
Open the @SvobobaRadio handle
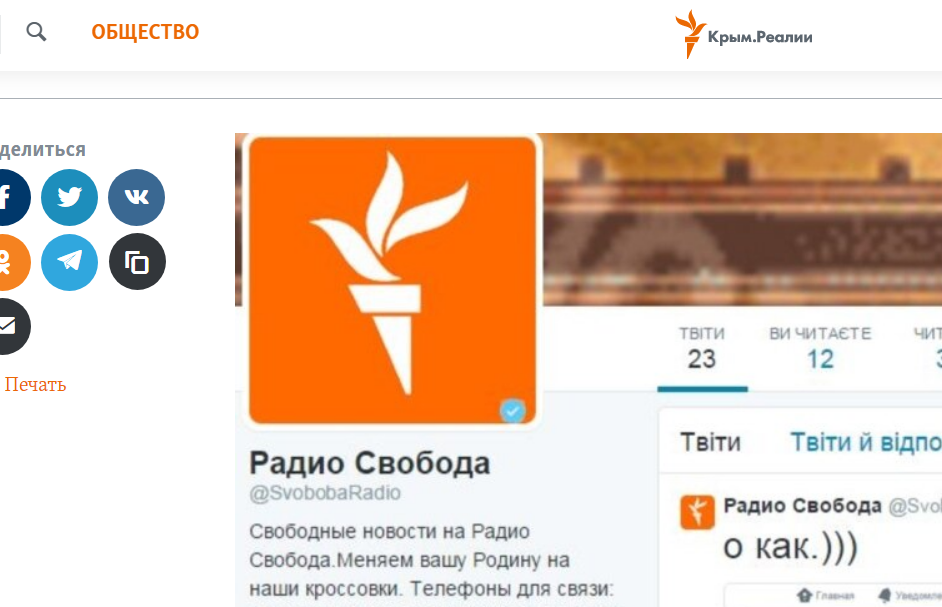pos(325,493)
